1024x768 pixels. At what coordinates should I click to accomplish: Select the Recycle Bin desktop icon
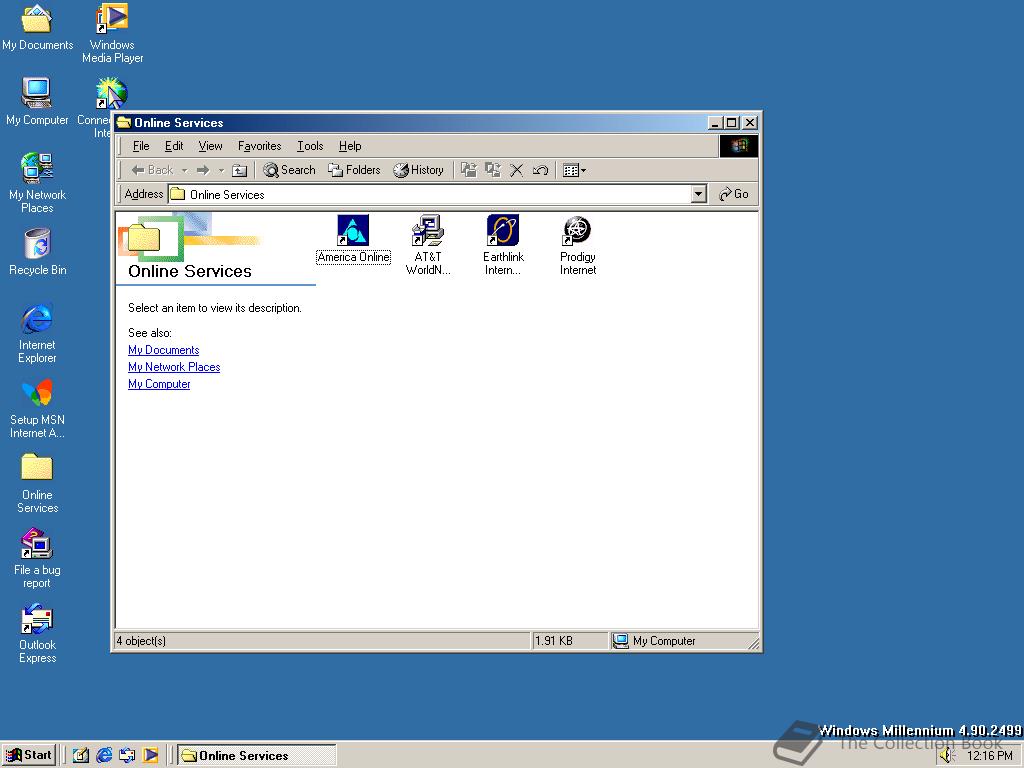click(37, 253)
